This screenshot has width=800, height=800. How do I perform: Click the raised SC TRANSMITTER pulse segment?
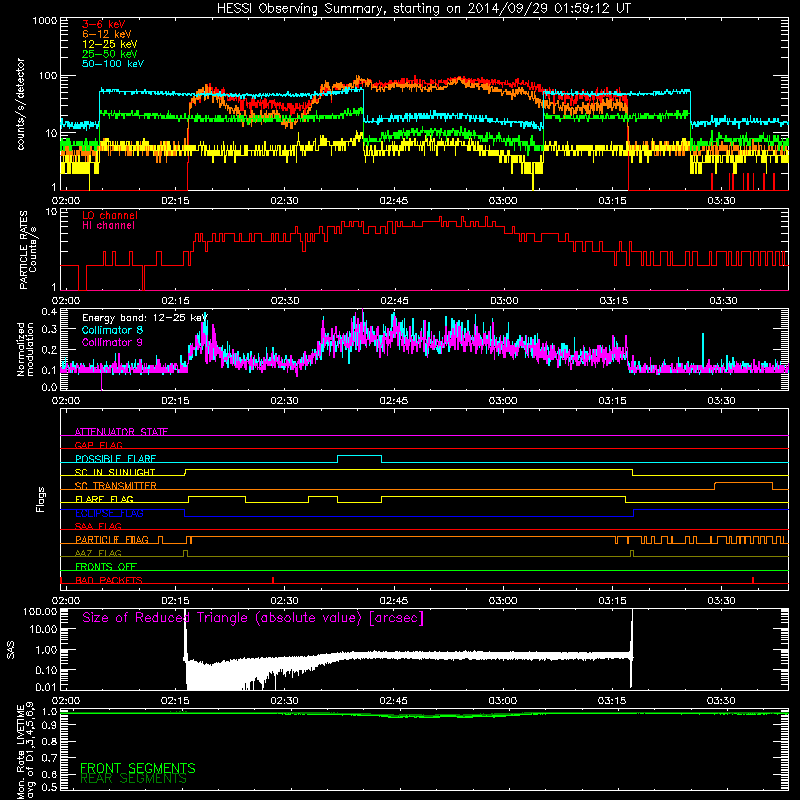pos(743,483)
